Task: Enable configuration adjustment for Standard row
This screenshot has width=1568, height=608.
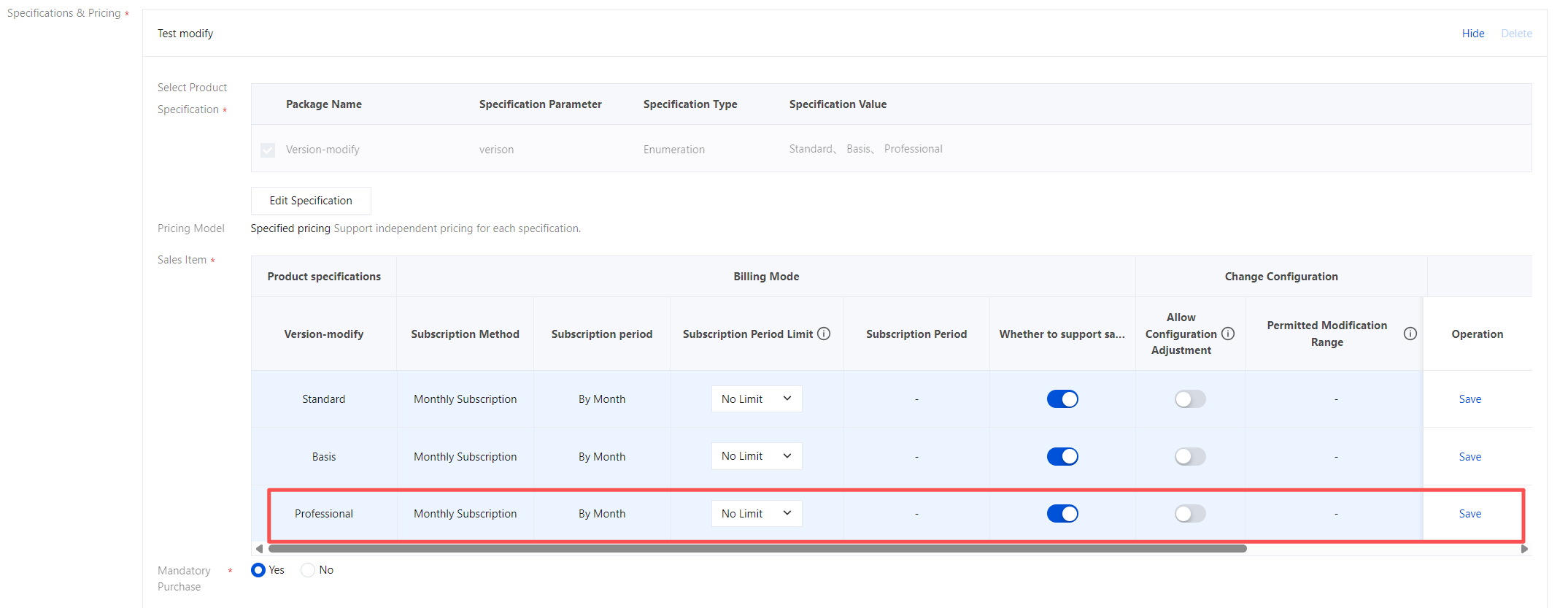Action: pyautogui.click(x=1189, y=399)
